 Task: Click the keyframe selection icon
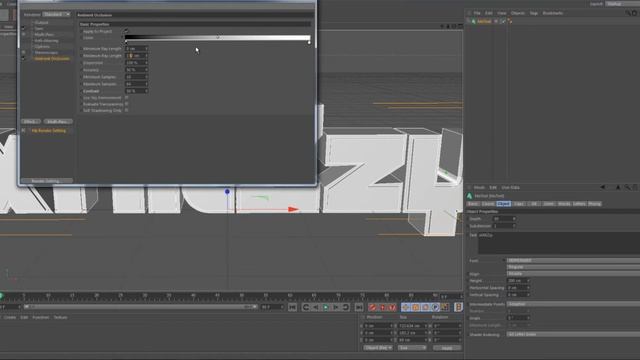tap(392, 307)
